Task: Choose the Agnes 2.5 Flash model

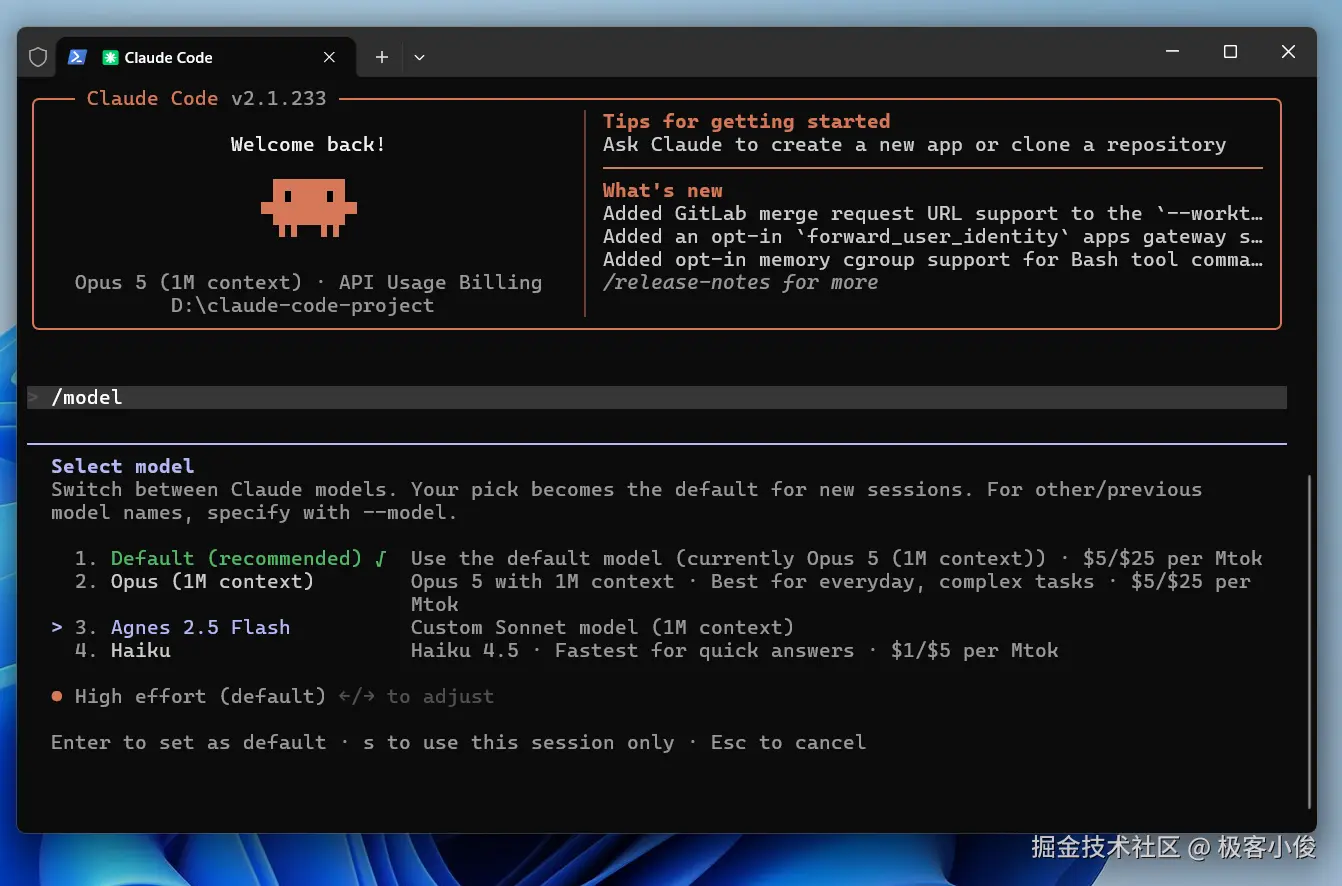Action: [x=182, y=627]
